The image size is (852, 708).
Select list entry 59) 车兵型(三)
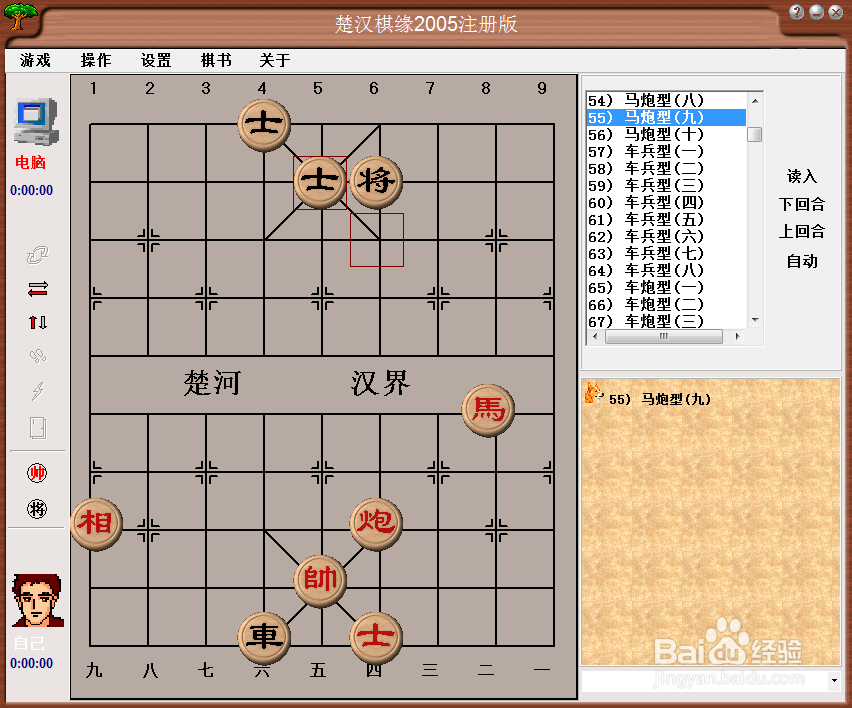pyautogui.click(x=667, y=185)
